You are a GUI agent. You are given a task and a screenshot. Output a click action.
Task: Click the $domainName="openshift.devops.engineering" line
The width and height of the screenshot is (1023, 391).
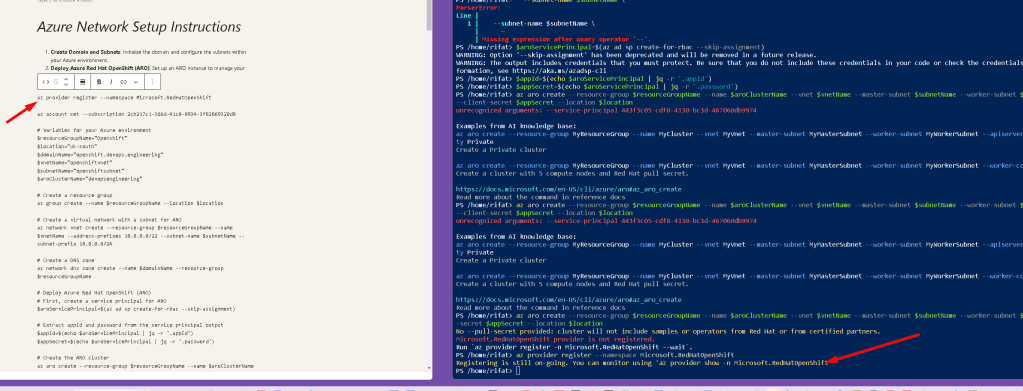point(100,154)
